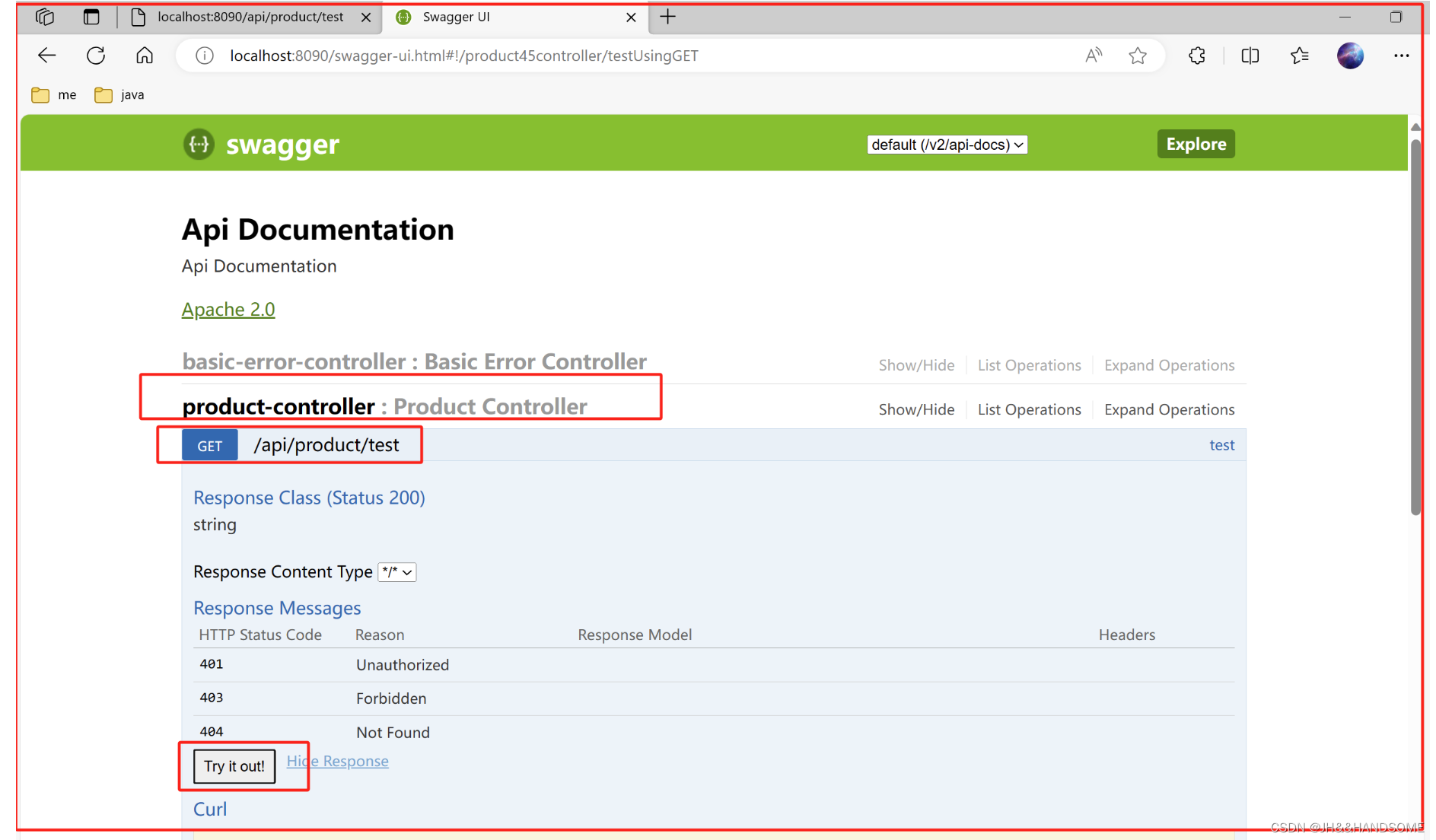The width and height of the screenshot is (1436, 840).
Task: Click Show/Hide for basic-error-controller
Action: [916, 365]
